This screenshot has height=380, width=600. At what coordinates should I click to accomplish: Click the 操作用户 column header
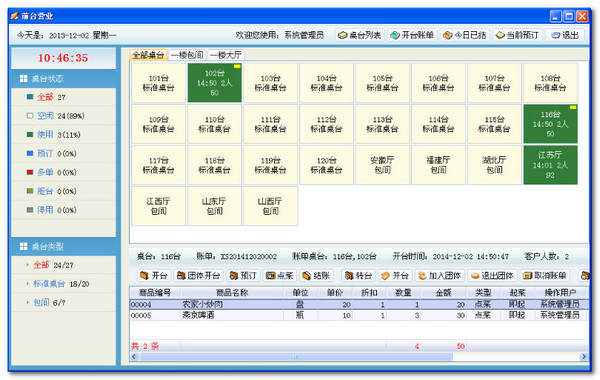[561, 293]
